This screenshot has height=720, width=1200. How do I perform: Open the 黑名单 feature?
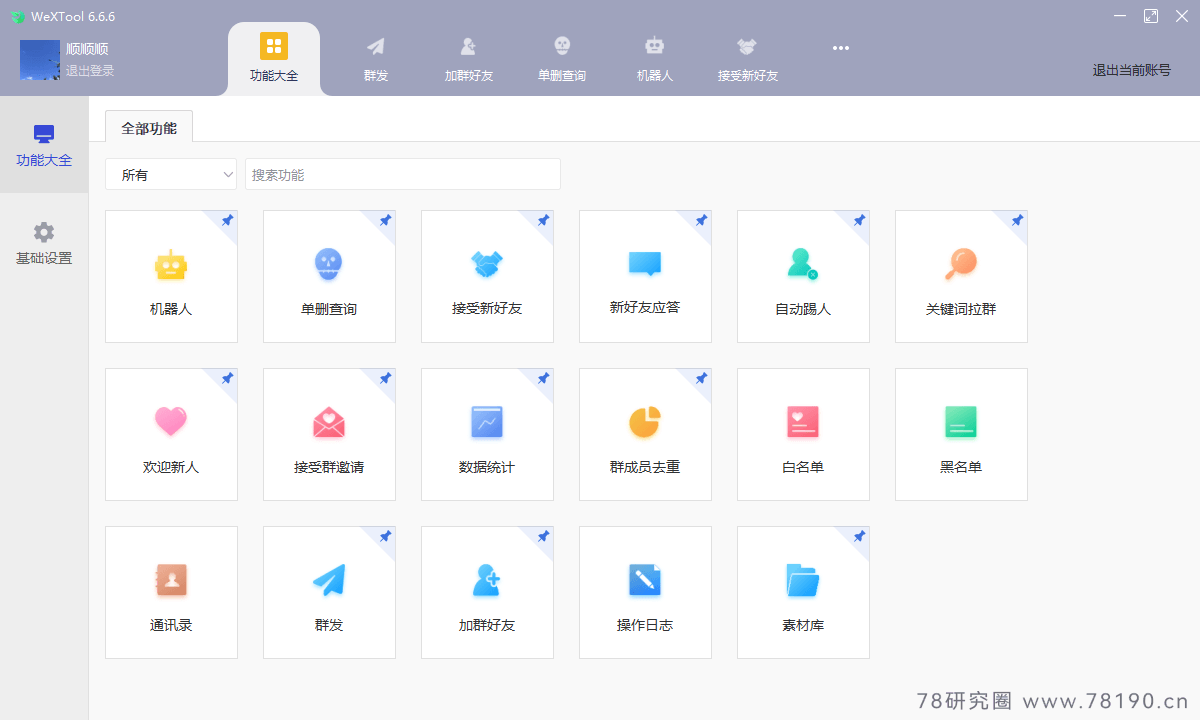coord(961,434)
